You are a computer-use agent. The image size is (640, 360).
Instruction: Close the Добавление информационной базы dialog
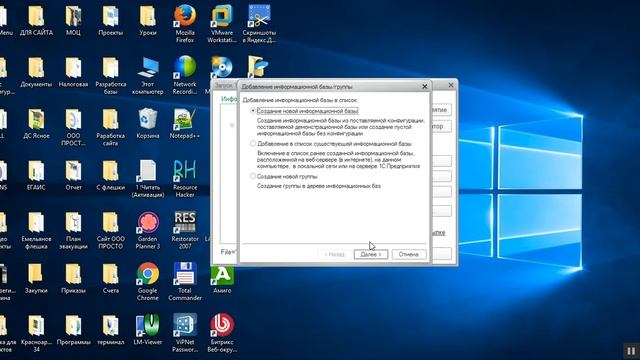[x=424, y=87]
